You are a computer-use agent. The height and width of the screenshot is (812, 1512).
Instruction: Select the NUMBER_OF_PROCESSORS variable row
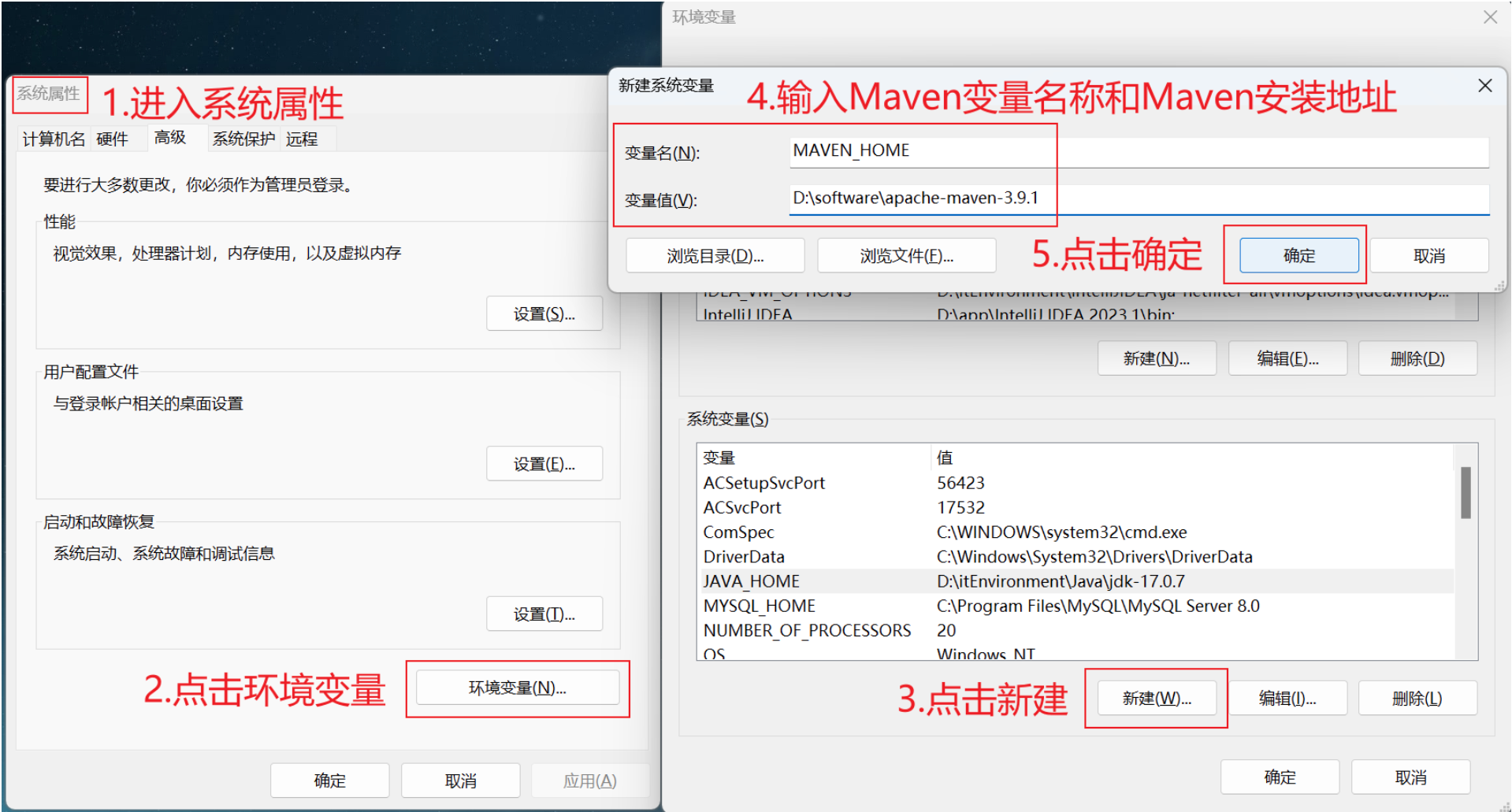coord(1075,630)
